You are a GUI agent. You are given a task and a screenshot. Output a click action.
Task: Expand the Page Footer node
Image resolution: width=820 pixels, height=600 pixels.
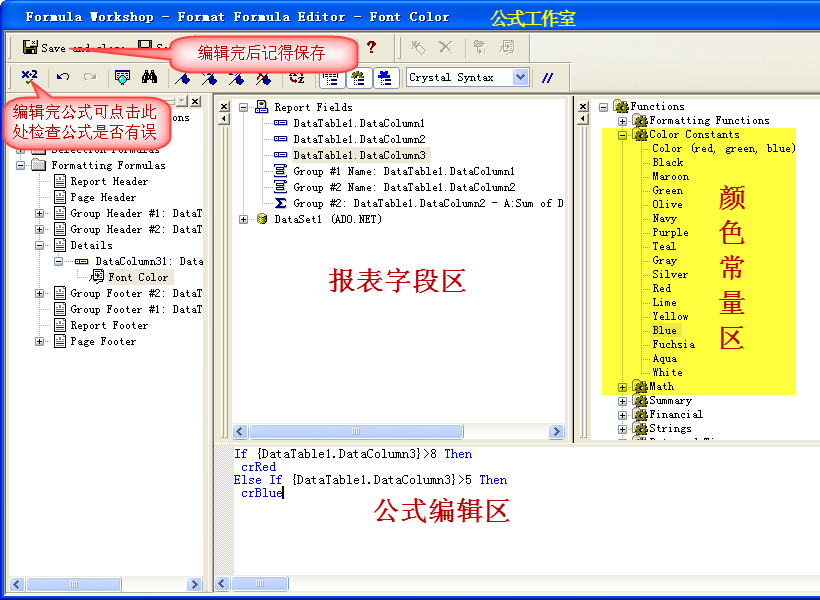(x=39, y=342)
